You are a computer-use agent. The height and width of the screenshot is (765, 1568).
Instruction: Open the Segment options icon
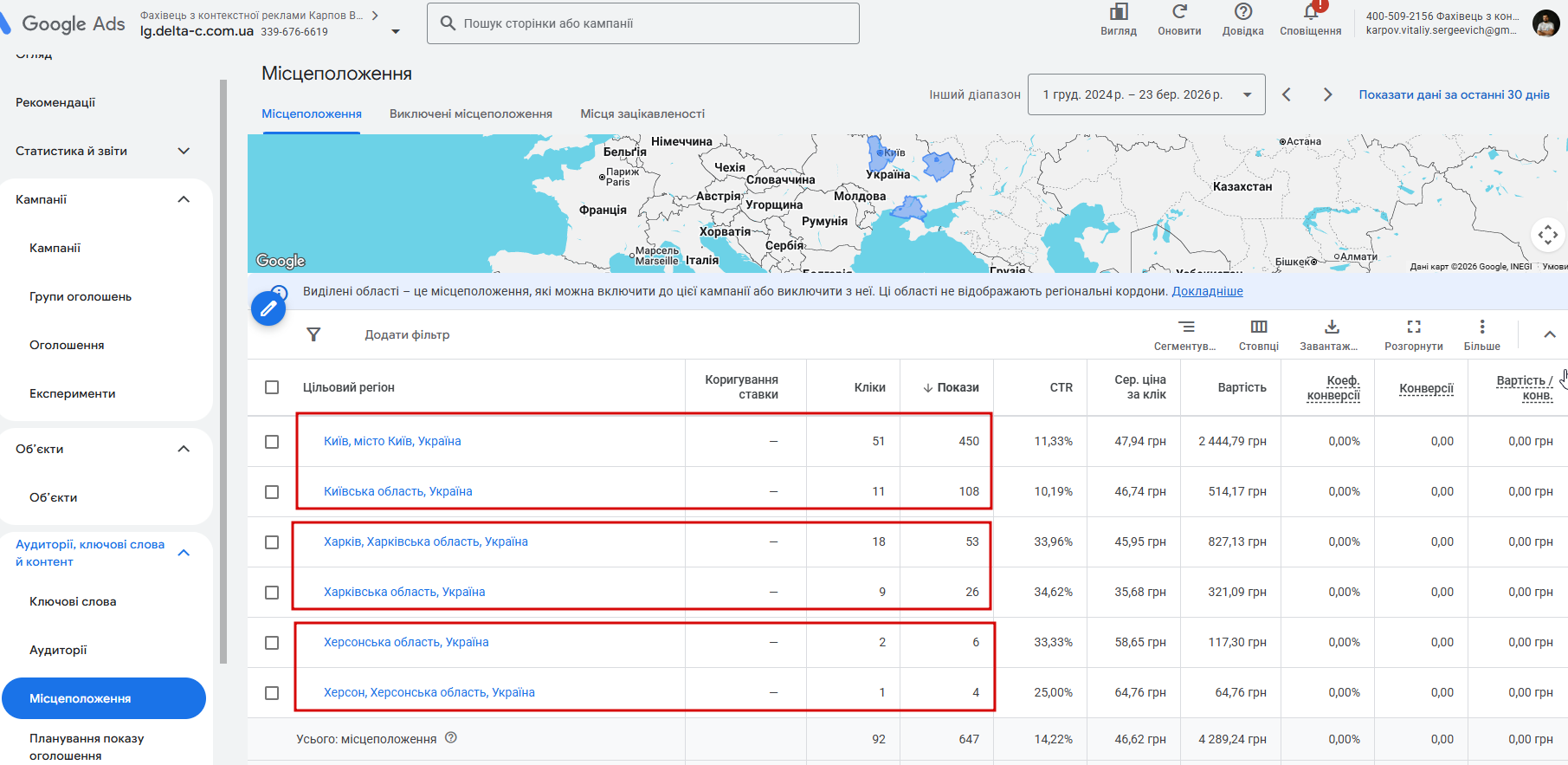coord(1185,327)
